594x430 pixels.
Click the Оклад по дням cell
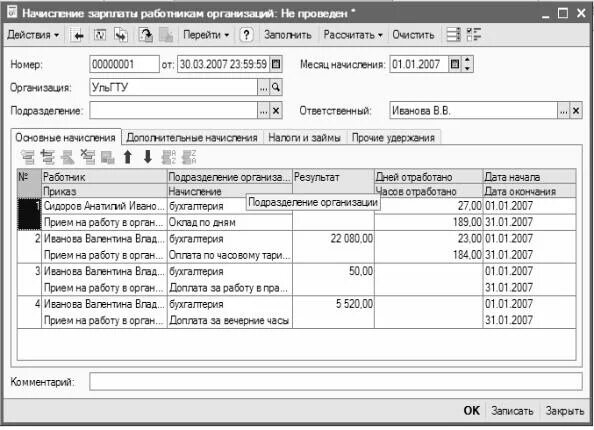point(230,222)
